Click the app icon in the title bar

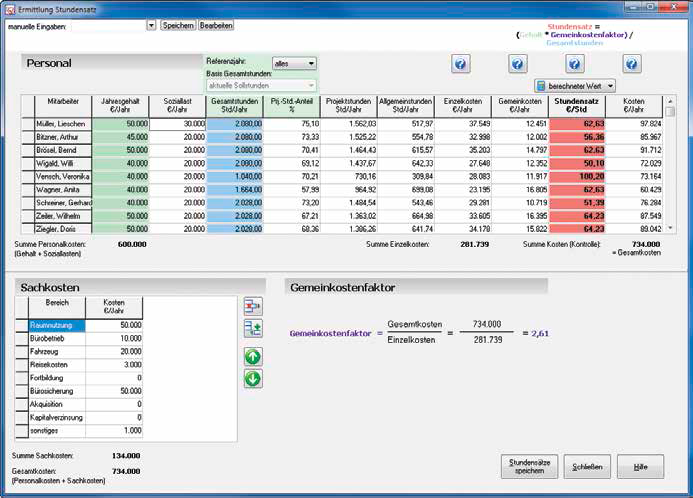pyautogui.click(x=9, y=9)
